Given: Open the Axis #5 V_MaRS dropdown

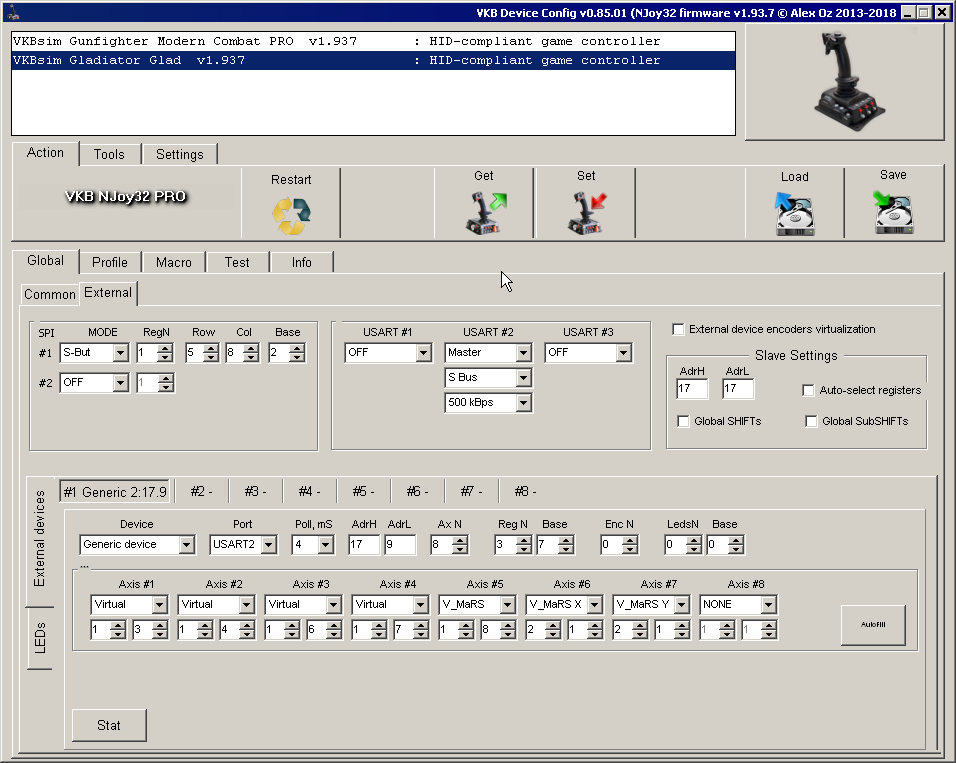Looking at the screenshot, I should [506, 605].
